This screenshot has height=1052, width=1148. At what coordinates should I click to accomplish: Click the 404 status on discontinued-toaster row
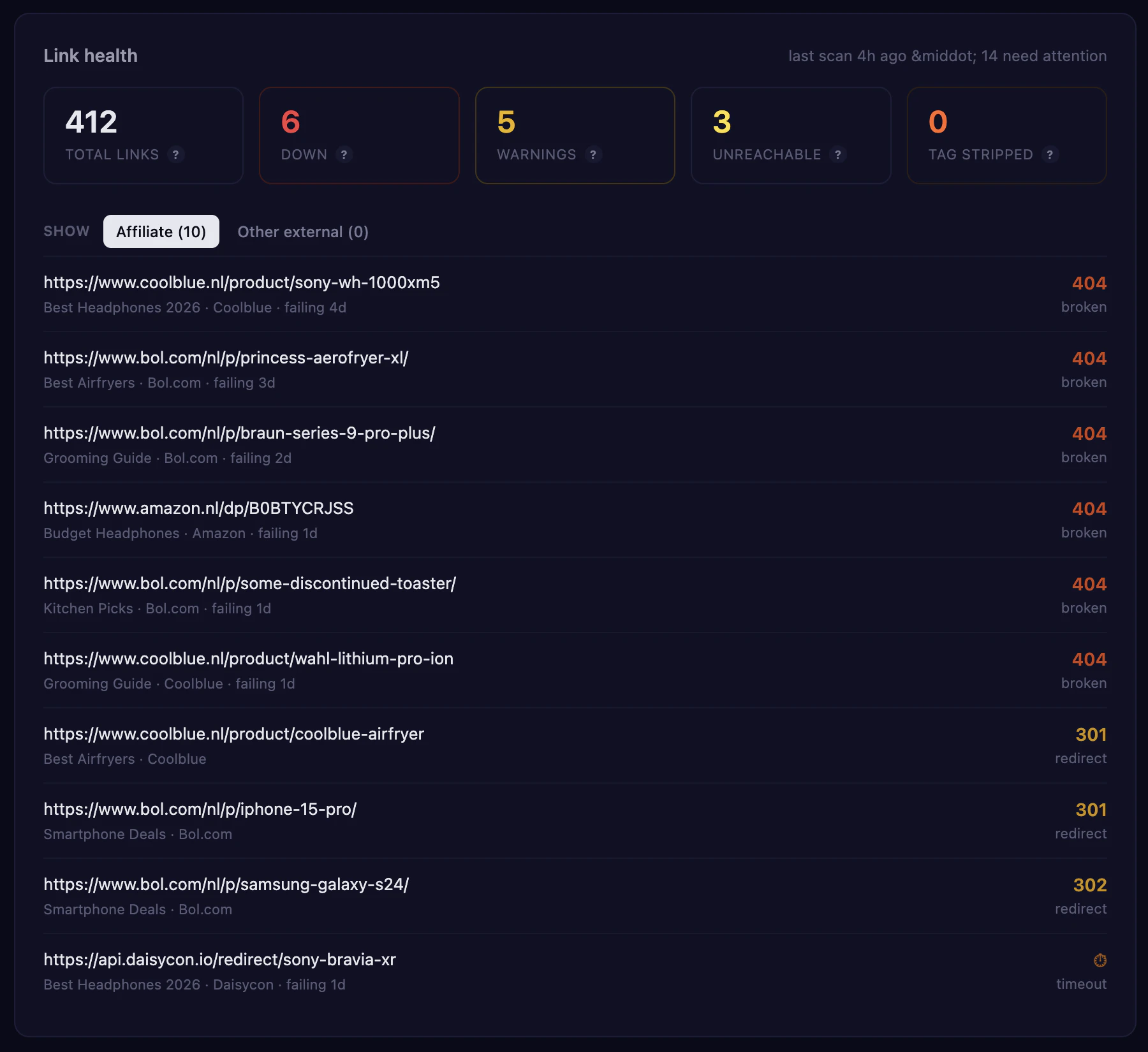coord(1089,584)
